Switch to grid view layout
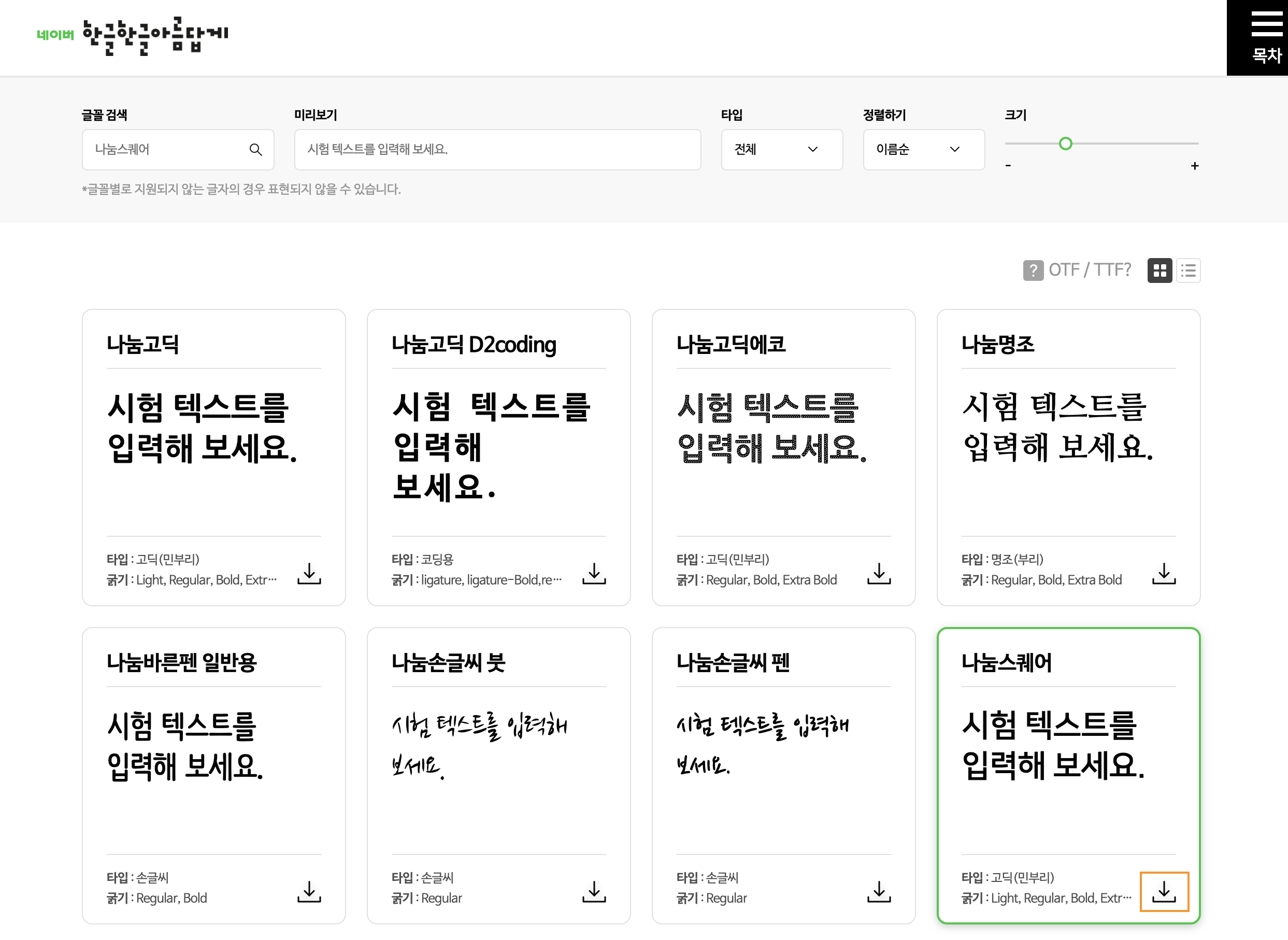 1160,270
